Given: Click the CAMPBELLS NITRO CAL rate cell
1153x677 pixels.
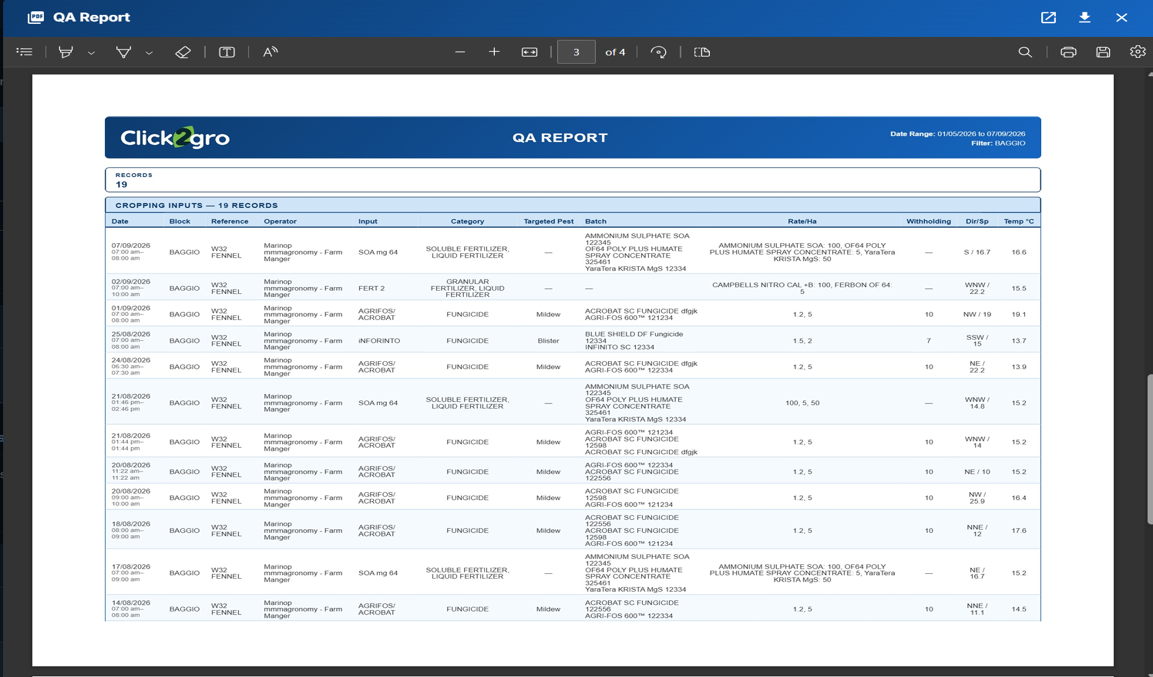Looking at the screenshot, I should [802, 288].
